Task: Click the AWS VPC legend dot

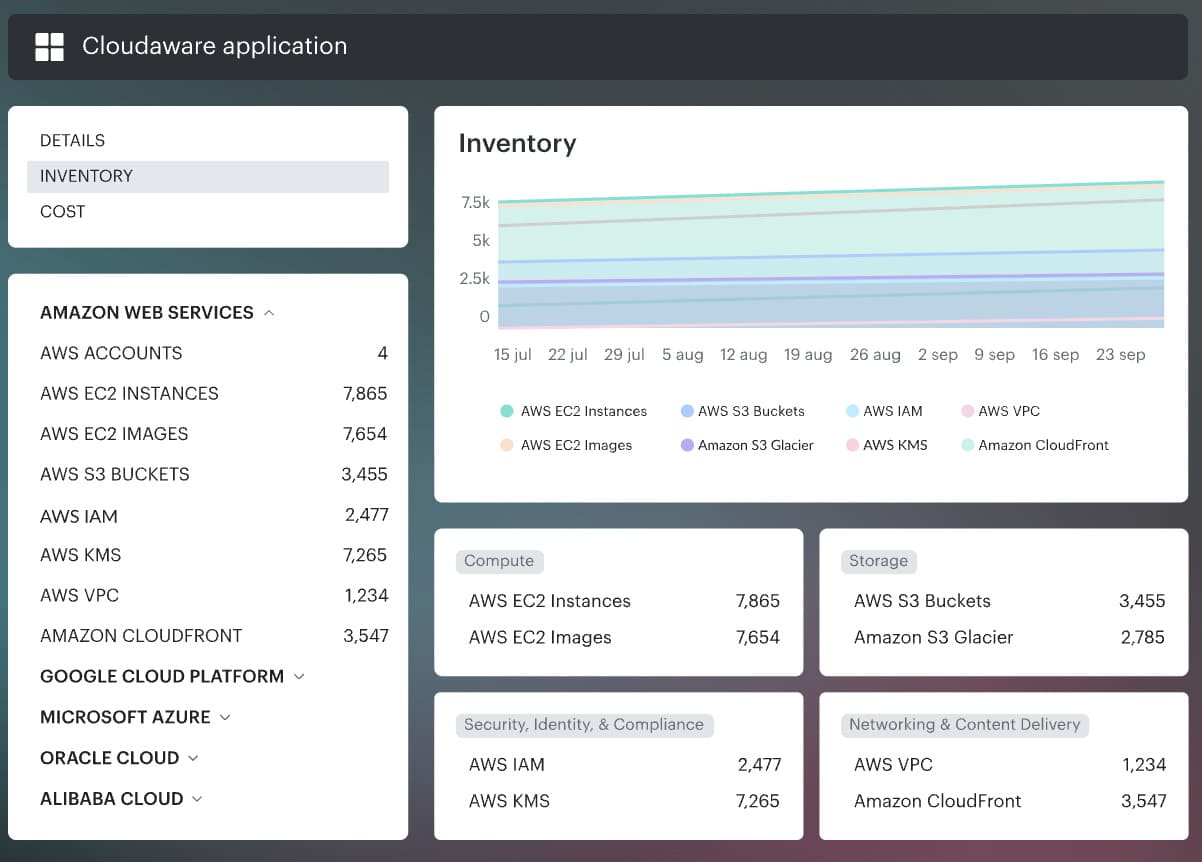Action: (966, 411)
